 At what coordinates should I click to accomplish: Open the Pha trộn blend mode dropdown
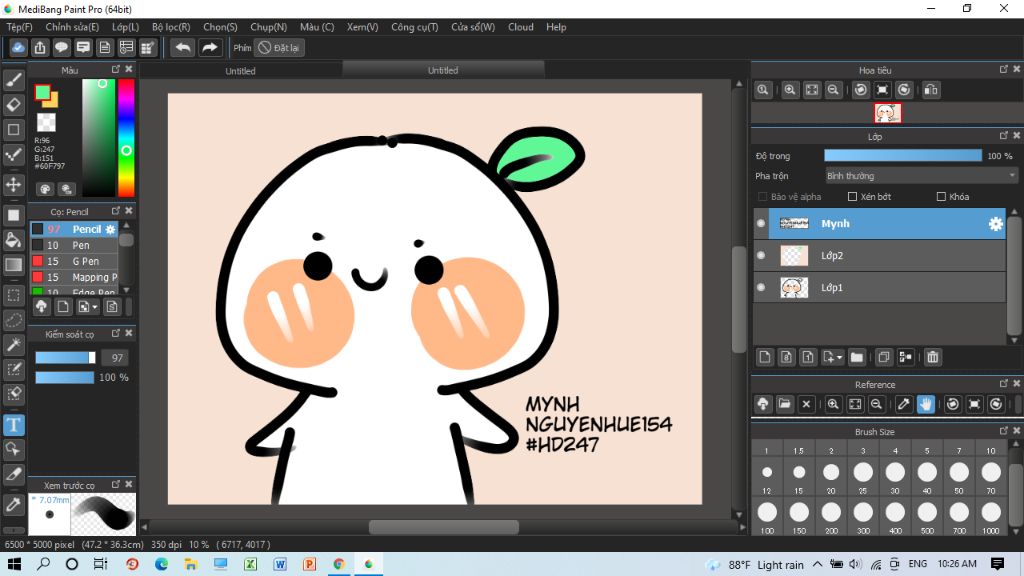pyautogui.click(x=920, y=176)
